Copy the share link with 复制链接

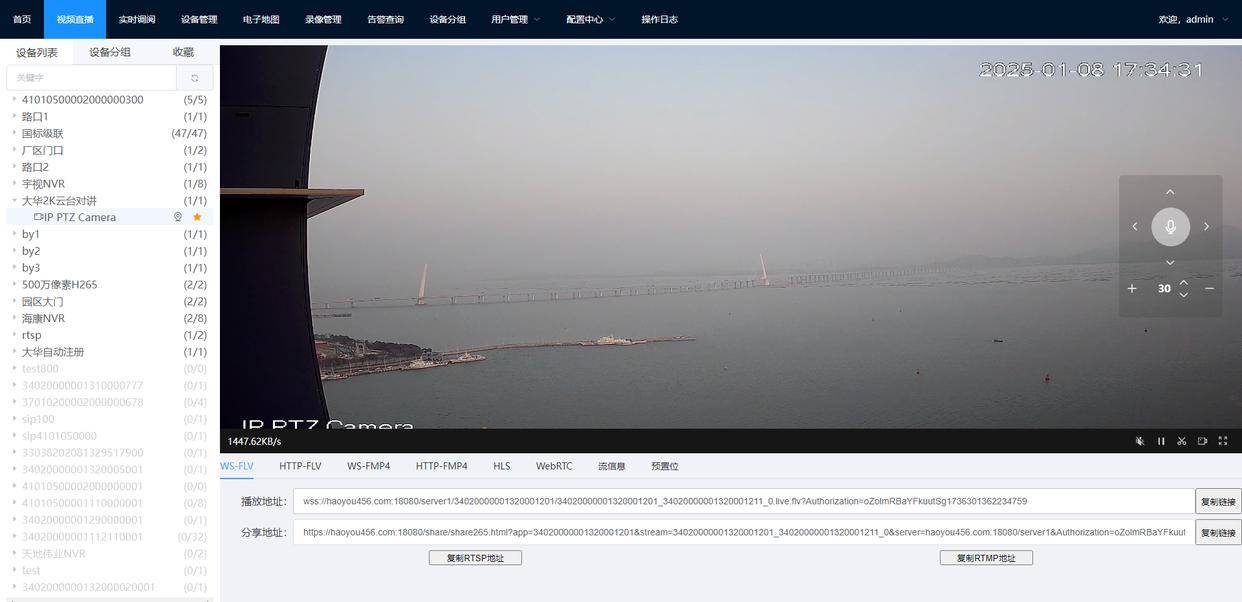click(x=1219, y=531)
